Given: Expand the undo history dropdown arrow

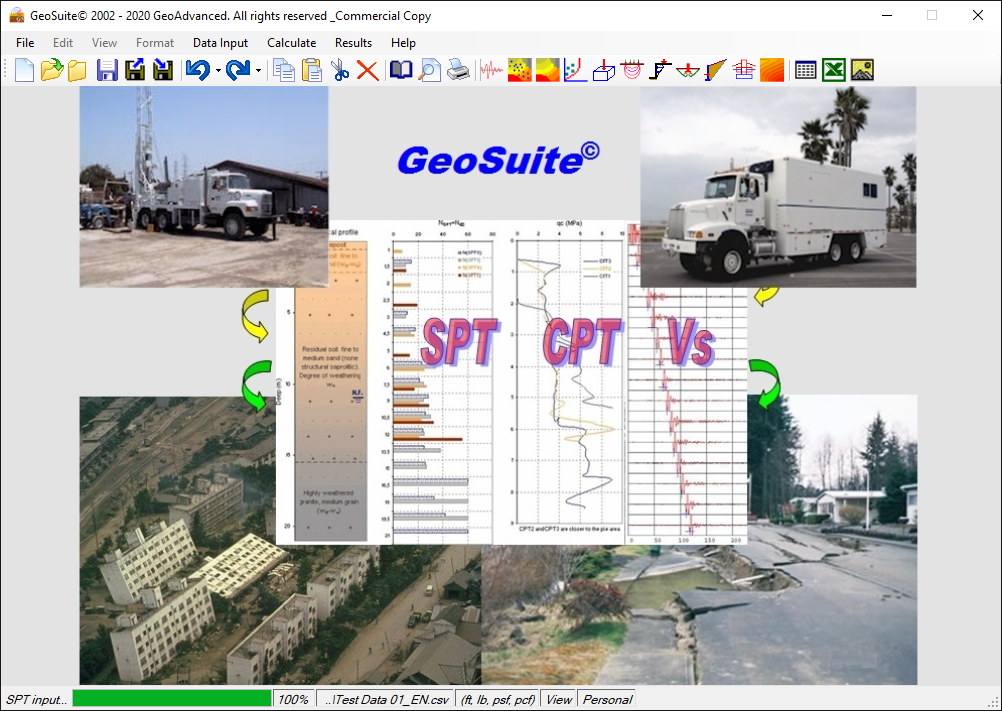Looking at the screenshot, I should [218, 70].
